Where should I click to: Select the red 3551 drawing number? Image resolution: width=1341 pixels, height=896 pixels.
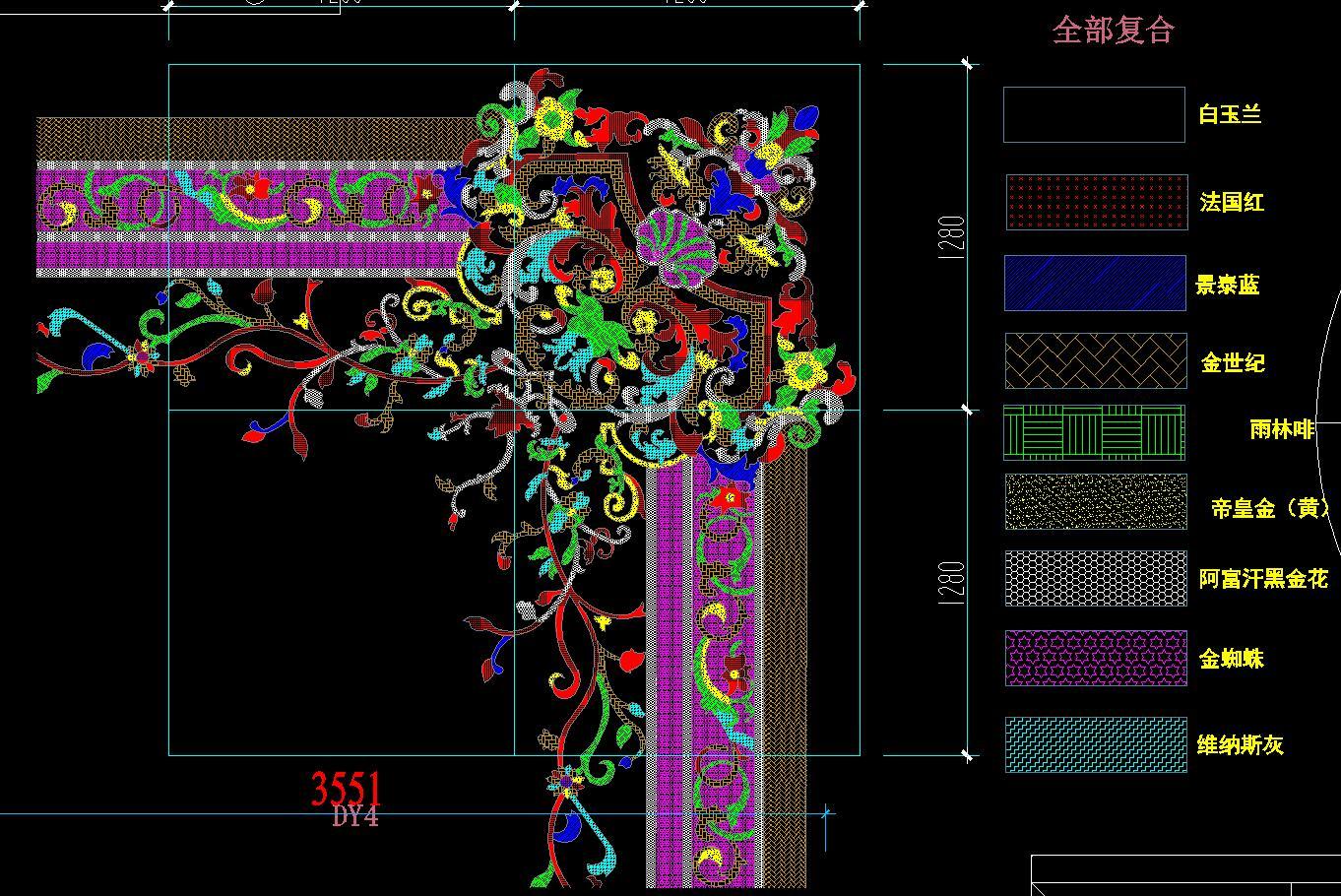(x=346, y=789)
